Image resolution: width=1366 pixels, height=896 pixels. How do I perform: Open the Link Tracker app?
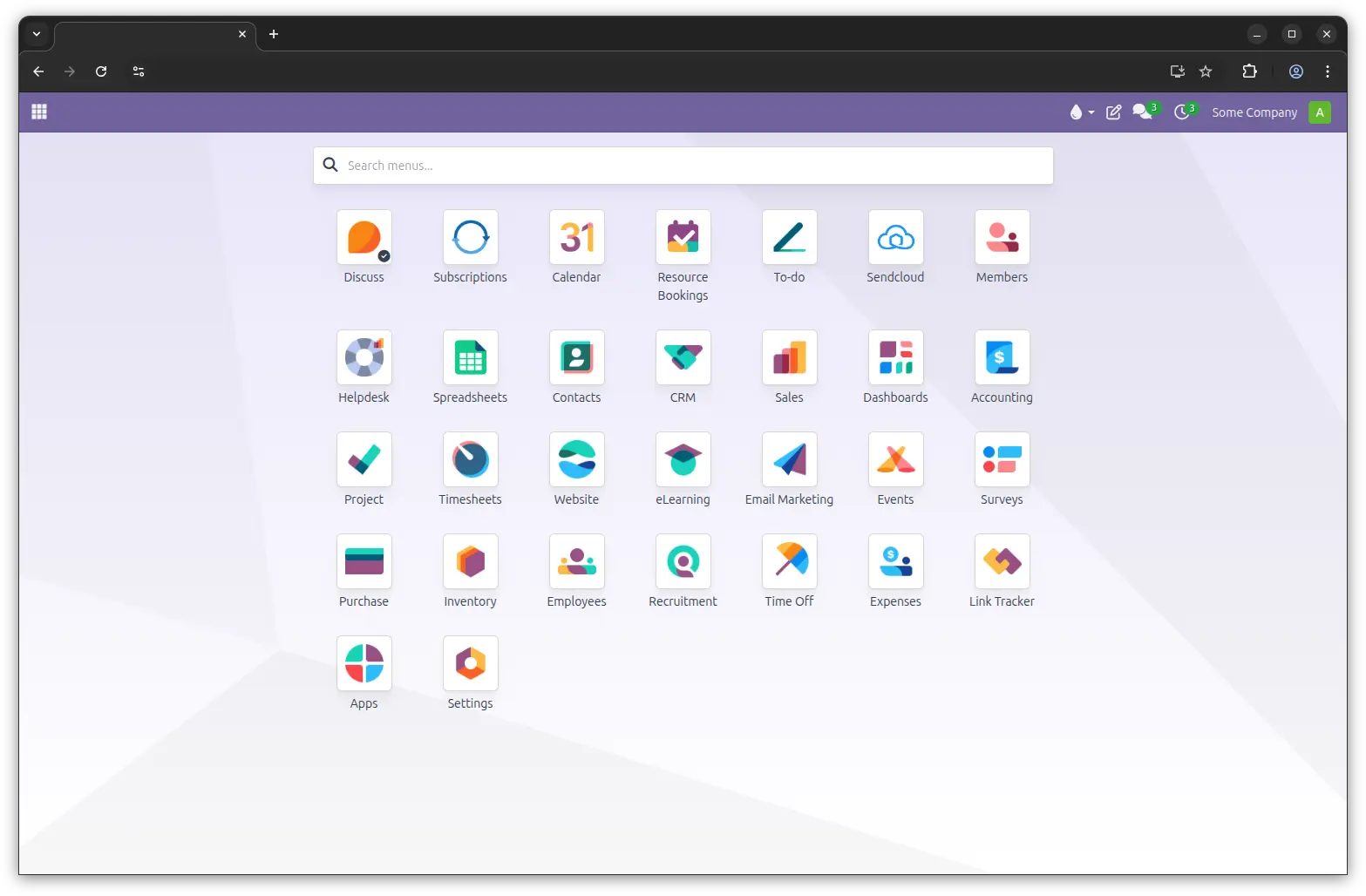[1002, 562]
